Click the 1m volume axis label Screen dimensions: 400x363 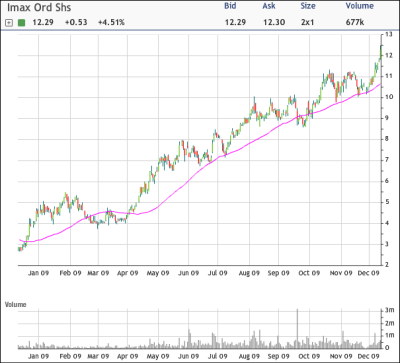[x=389, y=336]
